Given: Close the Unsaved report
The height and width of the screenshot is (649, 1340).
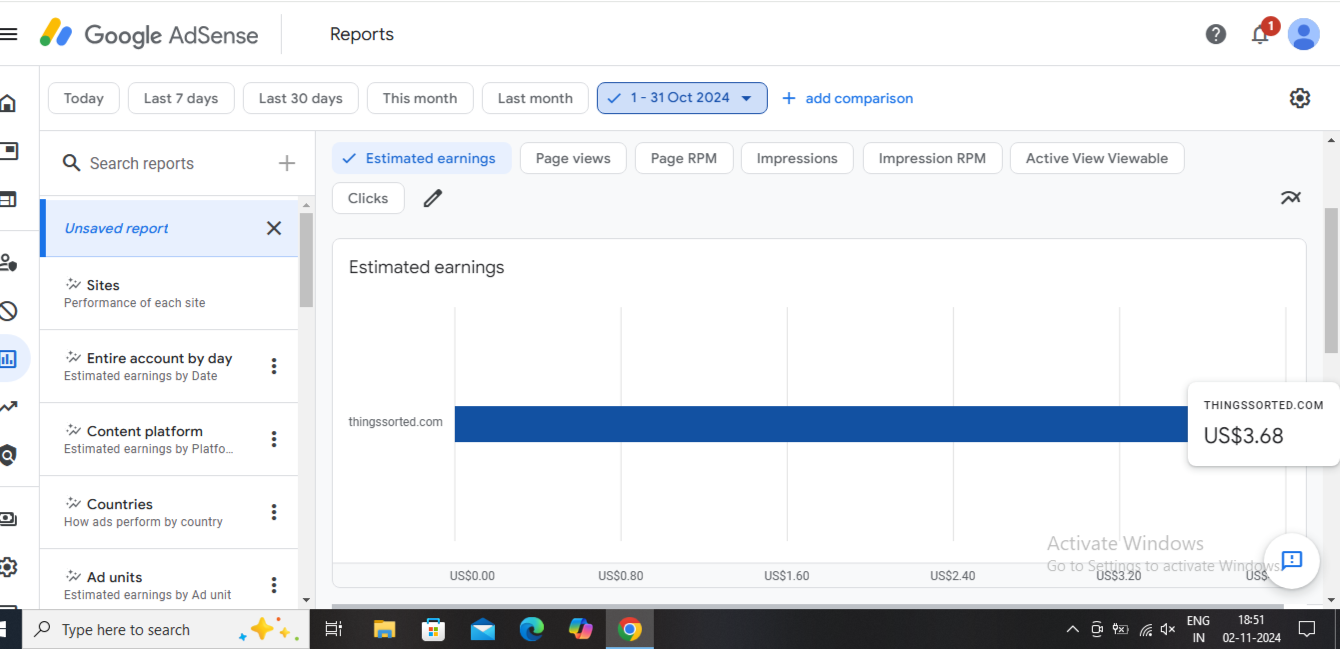Looking at the screenshot, I should (274, 228).
